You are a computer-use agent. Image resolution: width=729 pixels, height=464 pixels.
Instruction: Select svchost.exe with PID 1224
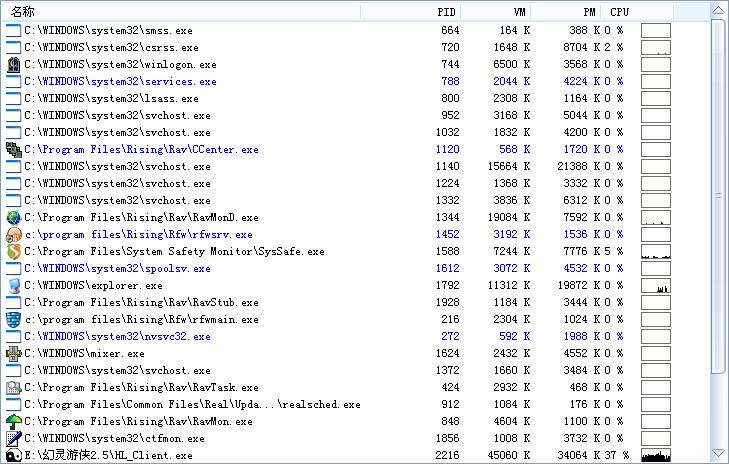pos(118,183)
